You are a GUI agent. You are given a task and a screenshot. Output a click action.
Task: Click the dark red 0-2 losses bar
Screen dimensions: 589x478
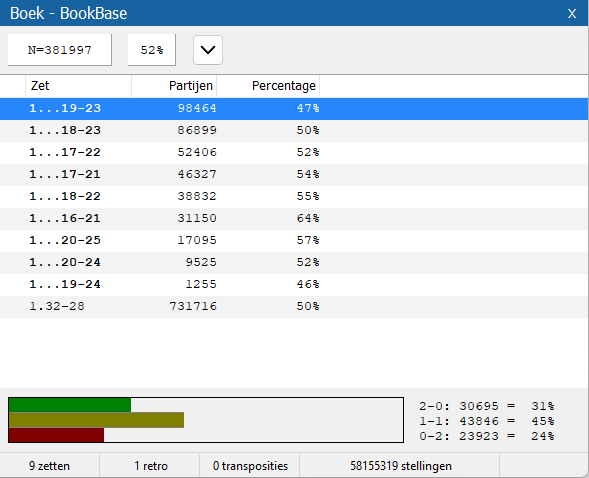point(56,435)
